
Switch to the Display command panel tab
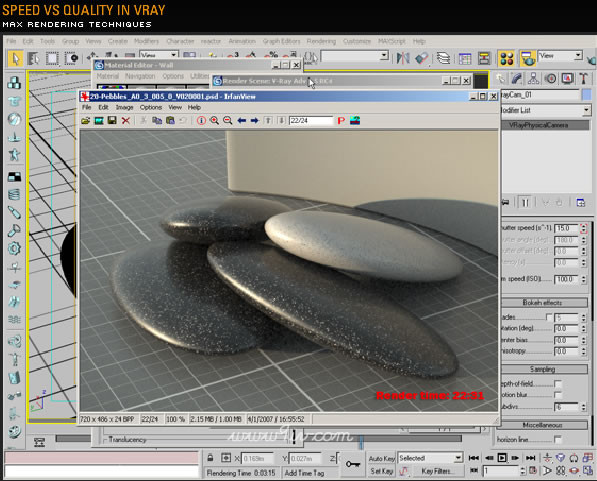click(567, 78)
